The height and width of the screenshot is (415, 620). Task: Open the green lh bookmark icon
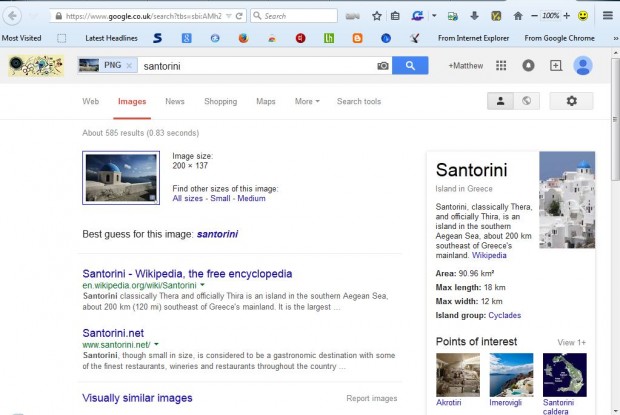coord(329,38)
